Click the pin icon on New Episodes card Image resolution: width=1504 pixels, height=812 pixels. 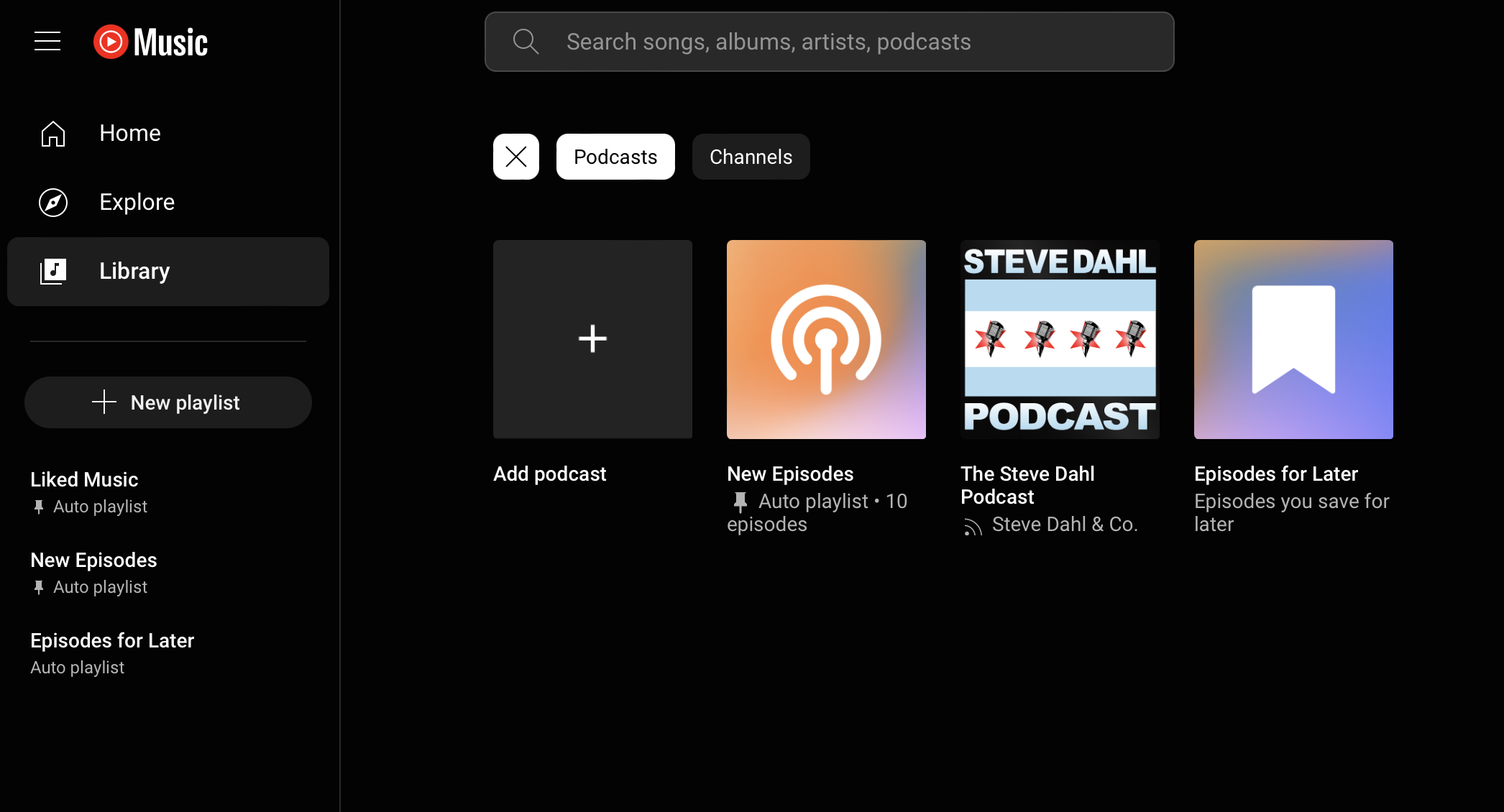[740, 502]
